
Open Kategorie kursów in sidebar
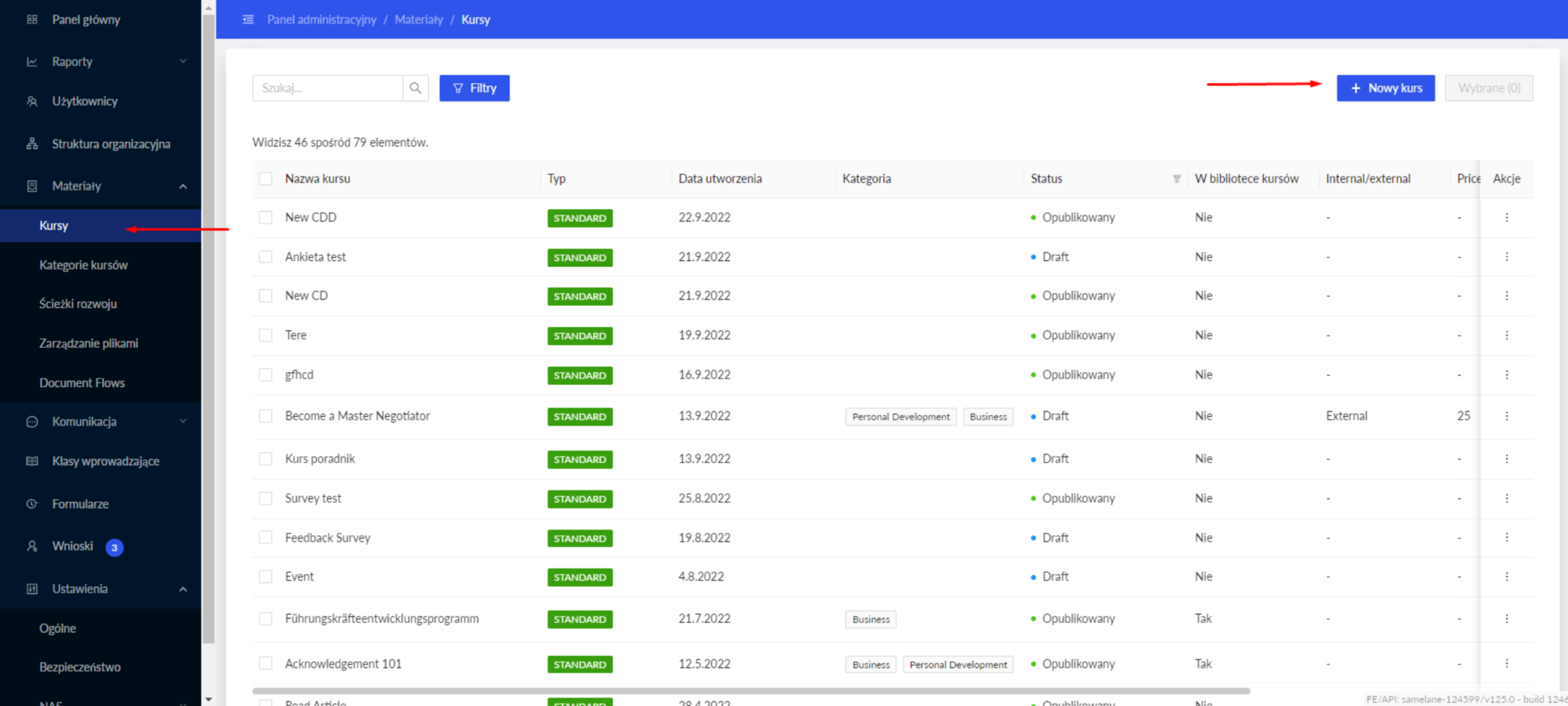[83, 265]
